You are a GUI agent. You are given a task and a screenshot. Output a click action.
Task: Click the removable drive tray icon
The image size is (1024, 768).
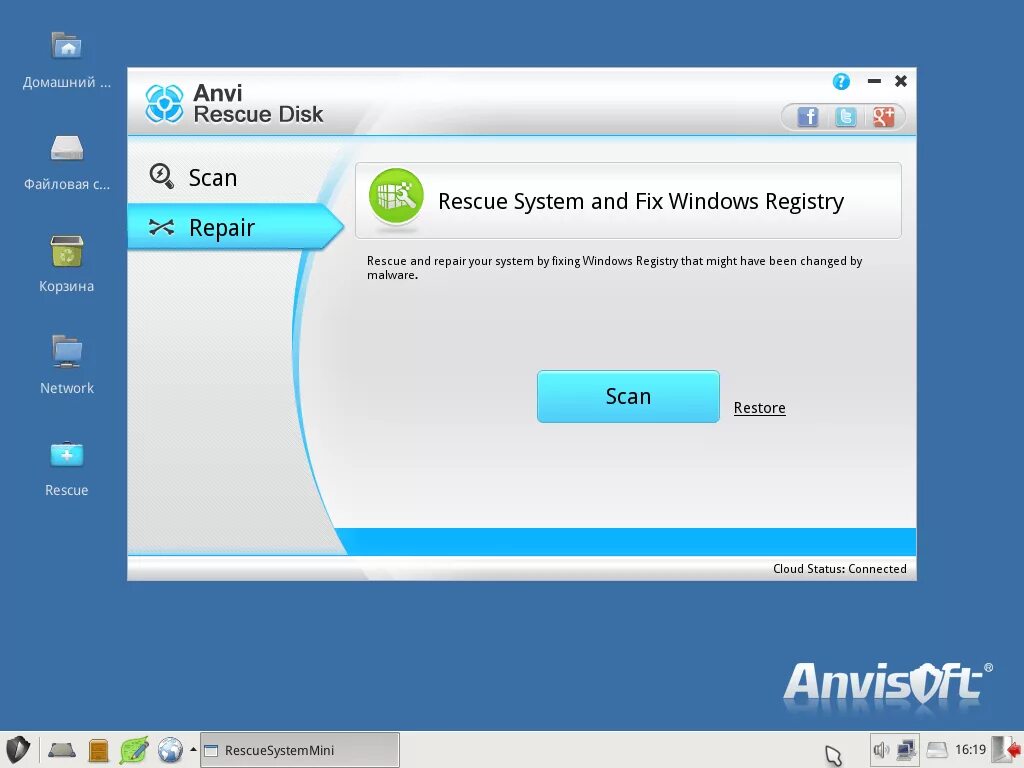(936, 750)
